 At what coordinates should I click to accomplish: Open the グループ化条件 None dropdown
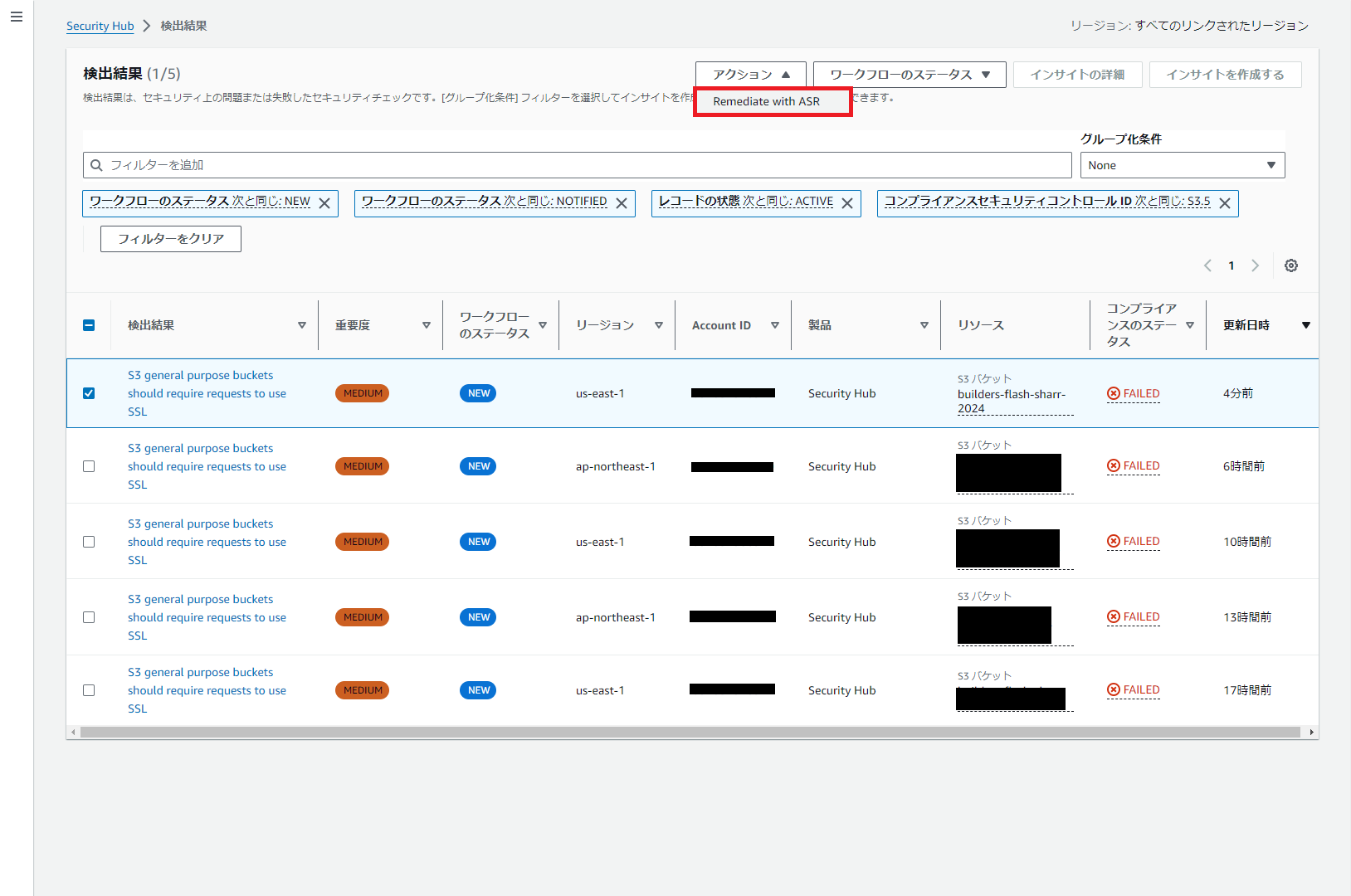1183,165
